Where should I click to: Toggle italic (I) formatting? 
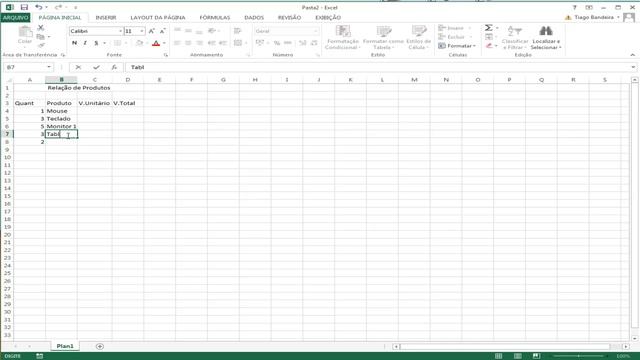pyautogui.click(x=85, y=43)
